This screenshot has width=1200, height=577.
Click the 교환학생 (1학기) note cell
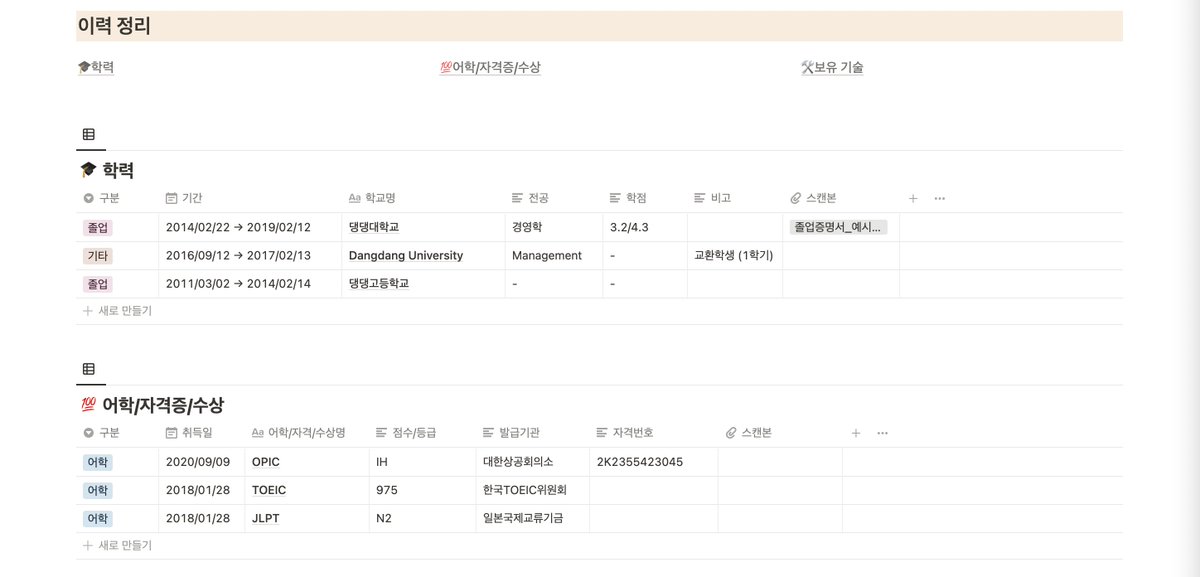[735, 255]
